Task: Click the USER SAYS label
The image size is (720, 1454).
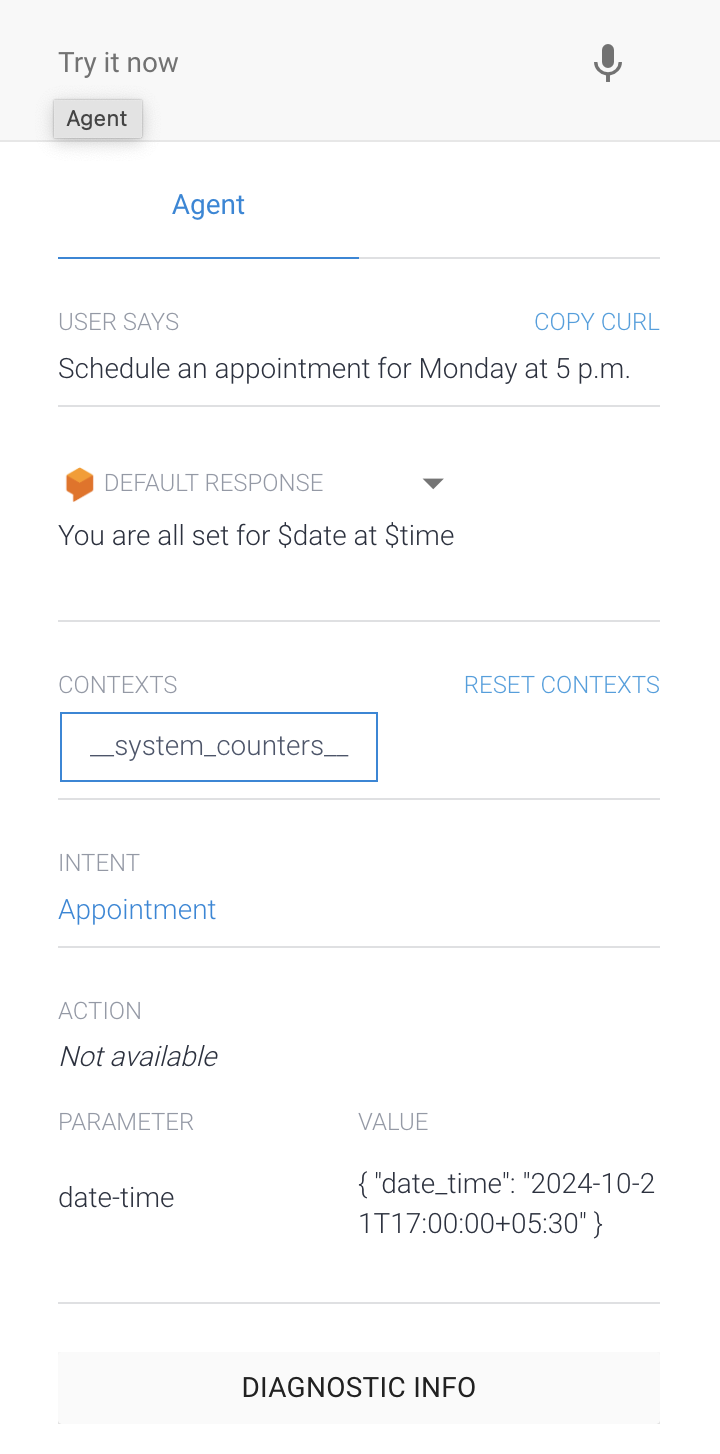Action: click(118, 322)
